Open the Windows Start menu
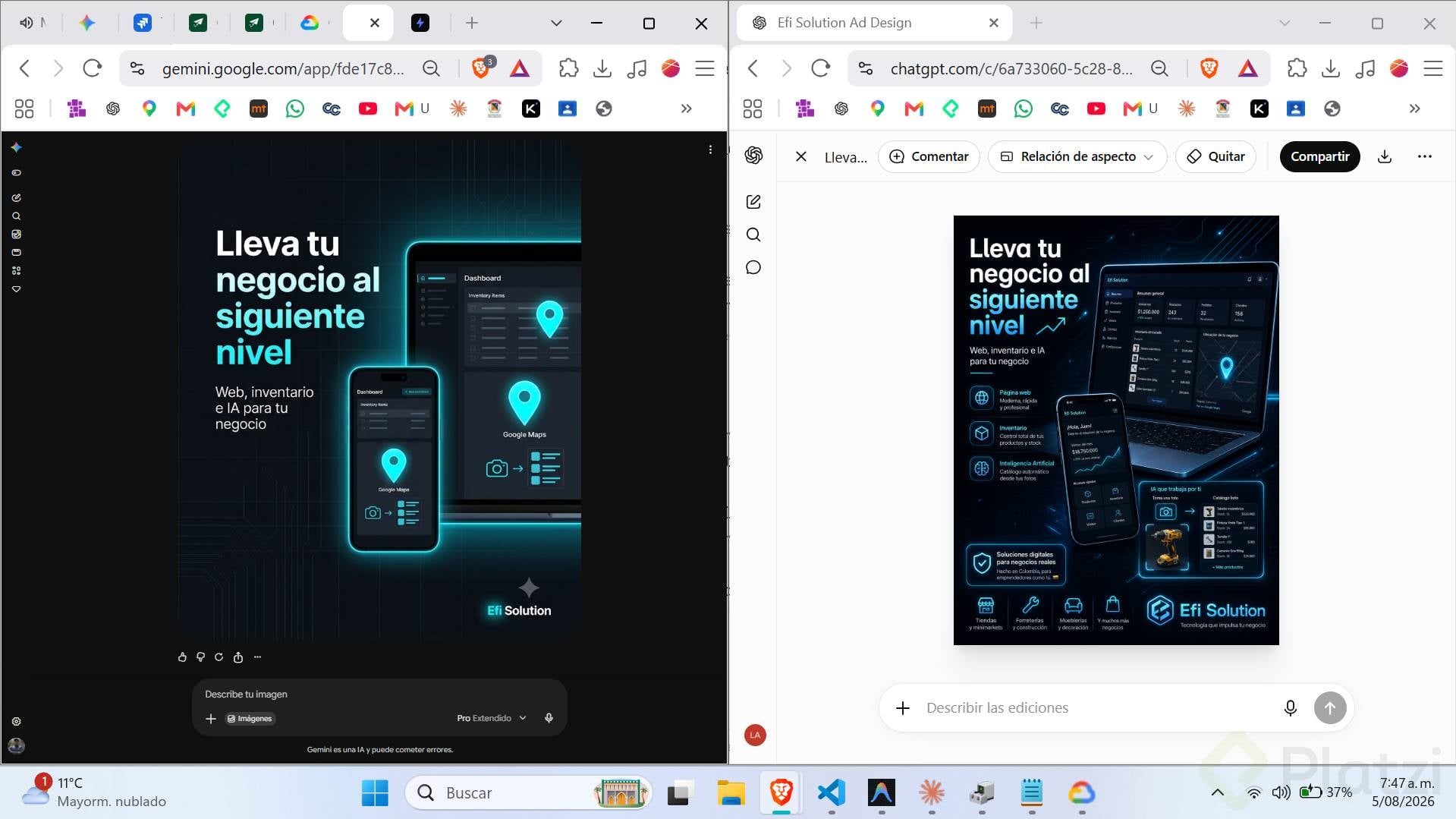This screenshot has height=819, width=1456. 375,793
